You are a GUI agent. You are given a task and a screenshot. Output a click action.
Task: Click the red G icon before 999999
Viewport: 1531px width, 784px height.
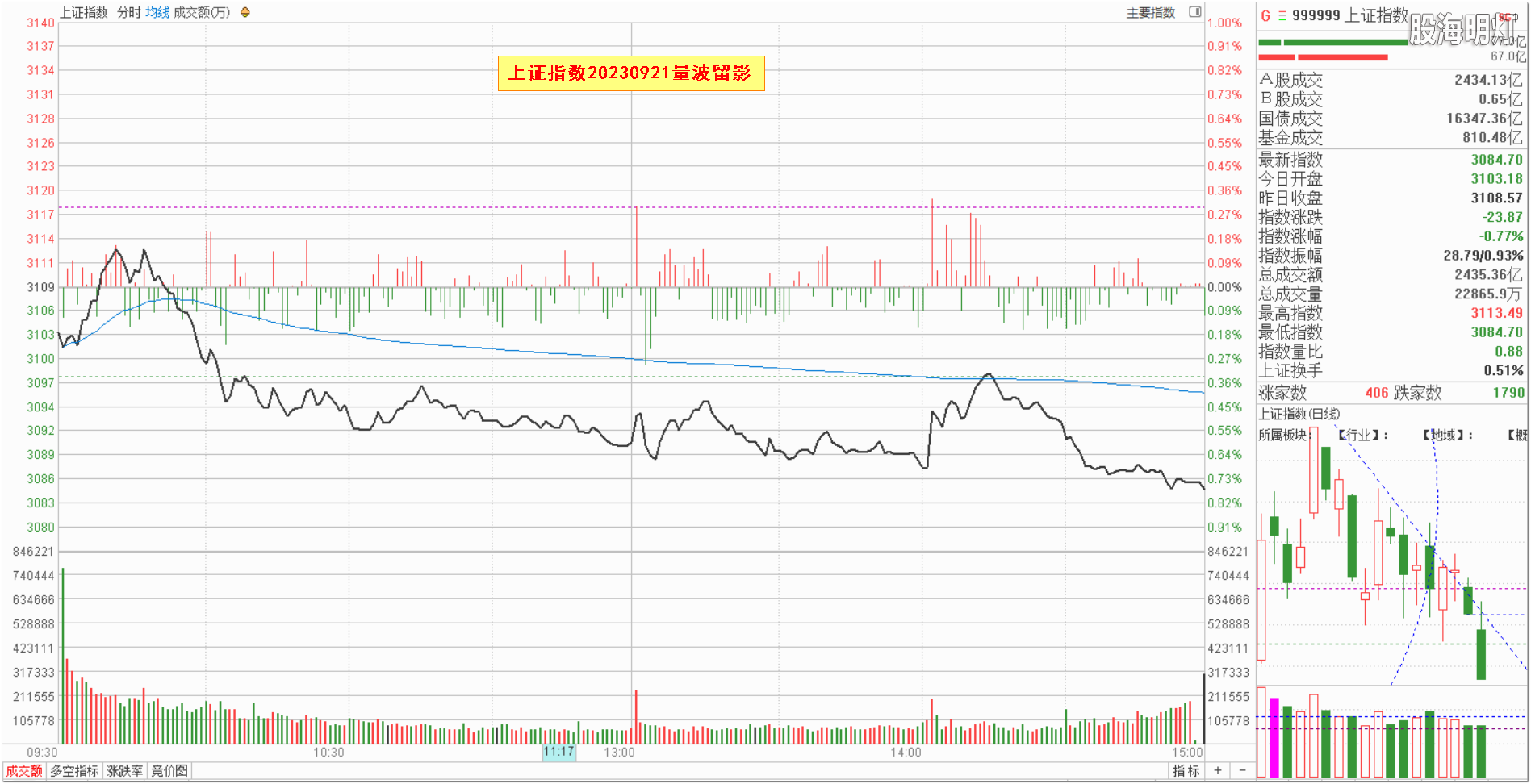click(x=1265, y=16)
